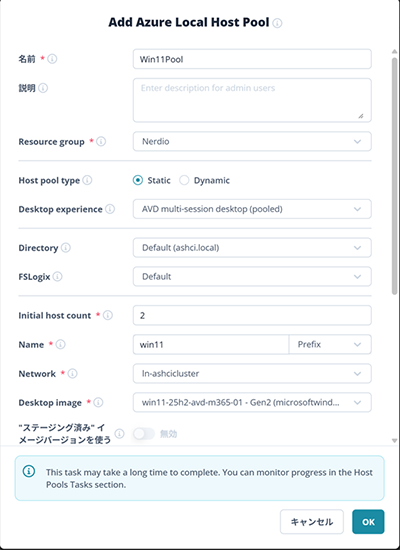Open the Network dropdown
This screenshot has width=400, height=550.
[x=252, y=373]
